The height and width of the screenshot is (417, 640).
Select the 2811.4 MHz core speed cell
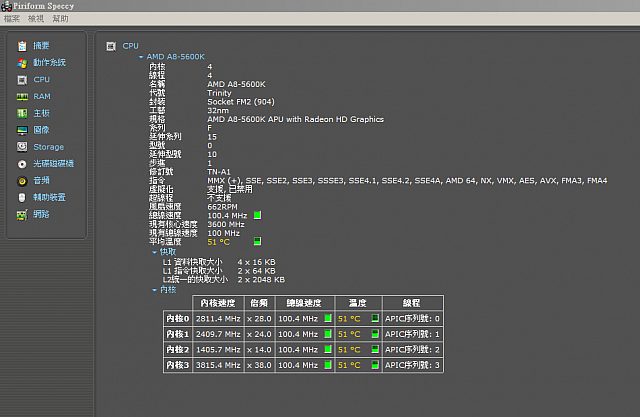(x=218, y=319)
